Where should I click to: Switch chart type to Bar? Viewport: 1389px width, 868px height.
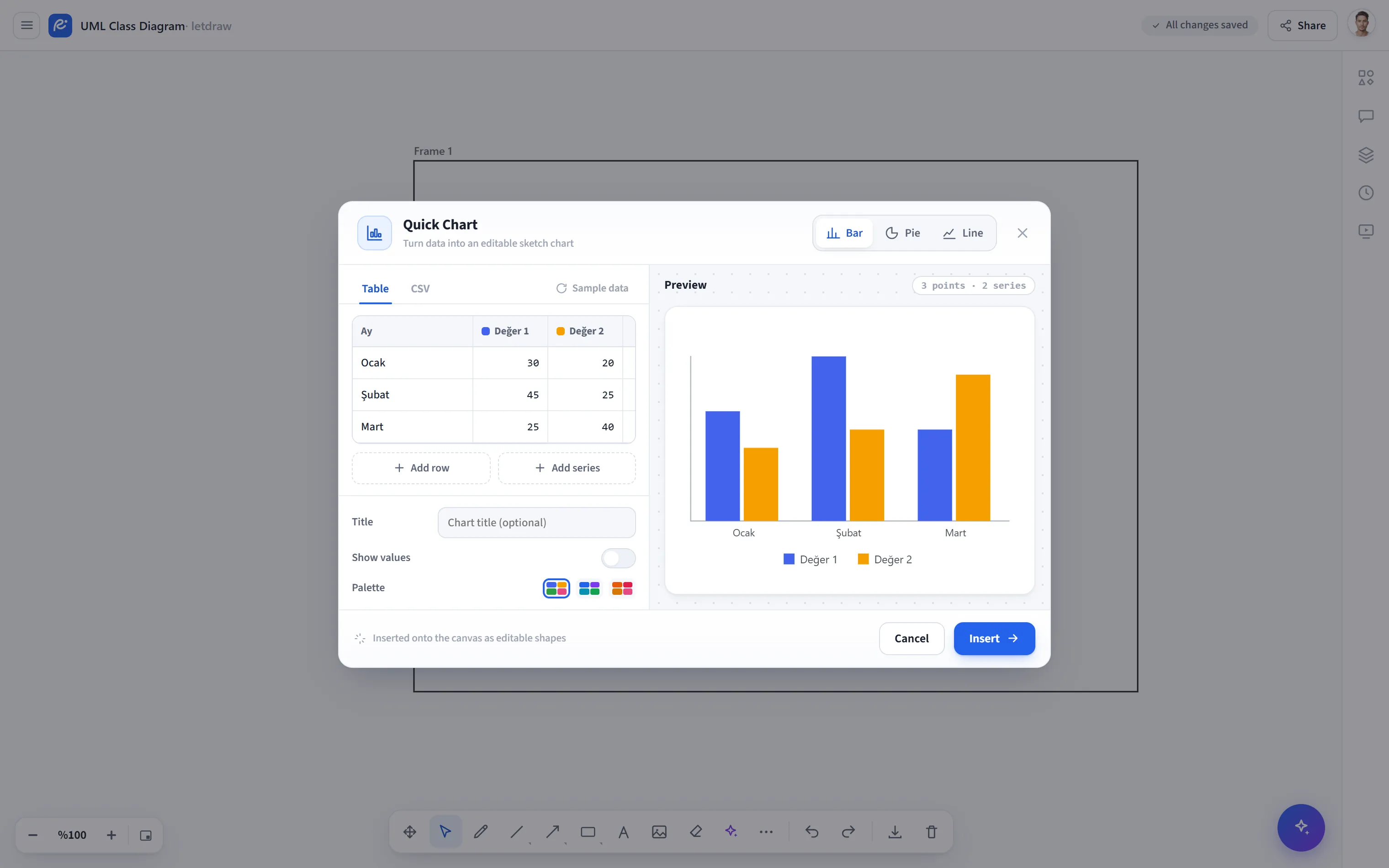tap(844, 233)
